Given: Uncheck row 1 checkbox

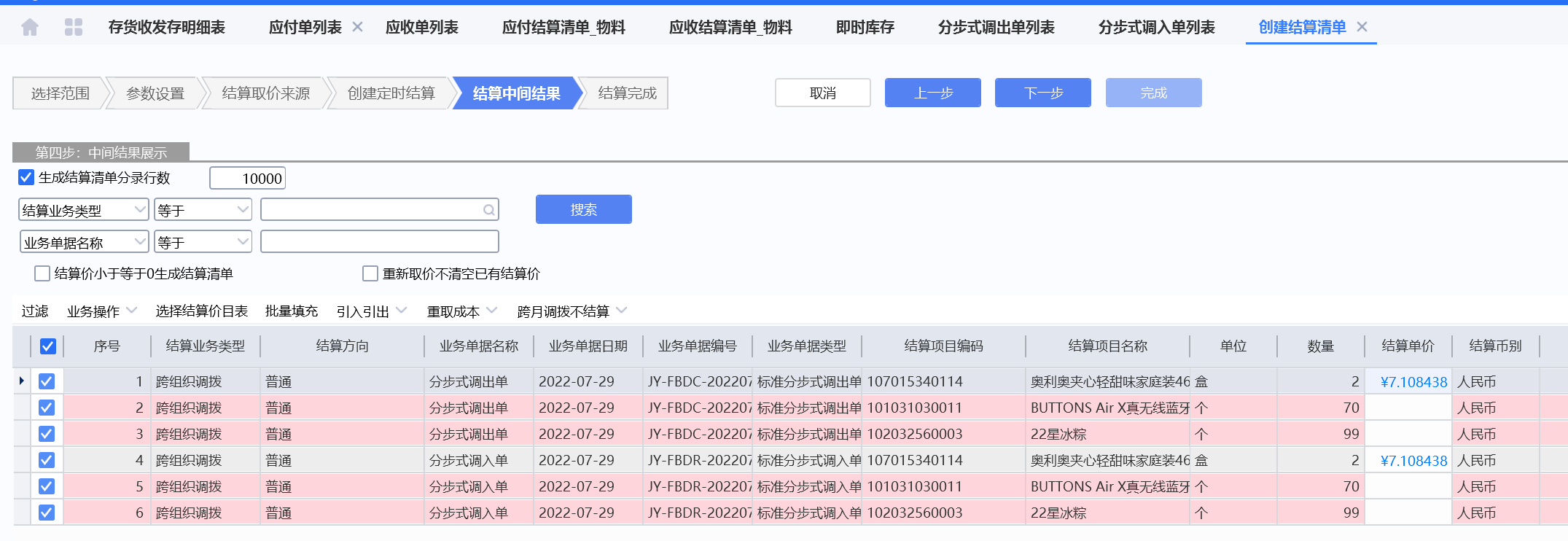Looking at the screenshot, I should [47, 381].
